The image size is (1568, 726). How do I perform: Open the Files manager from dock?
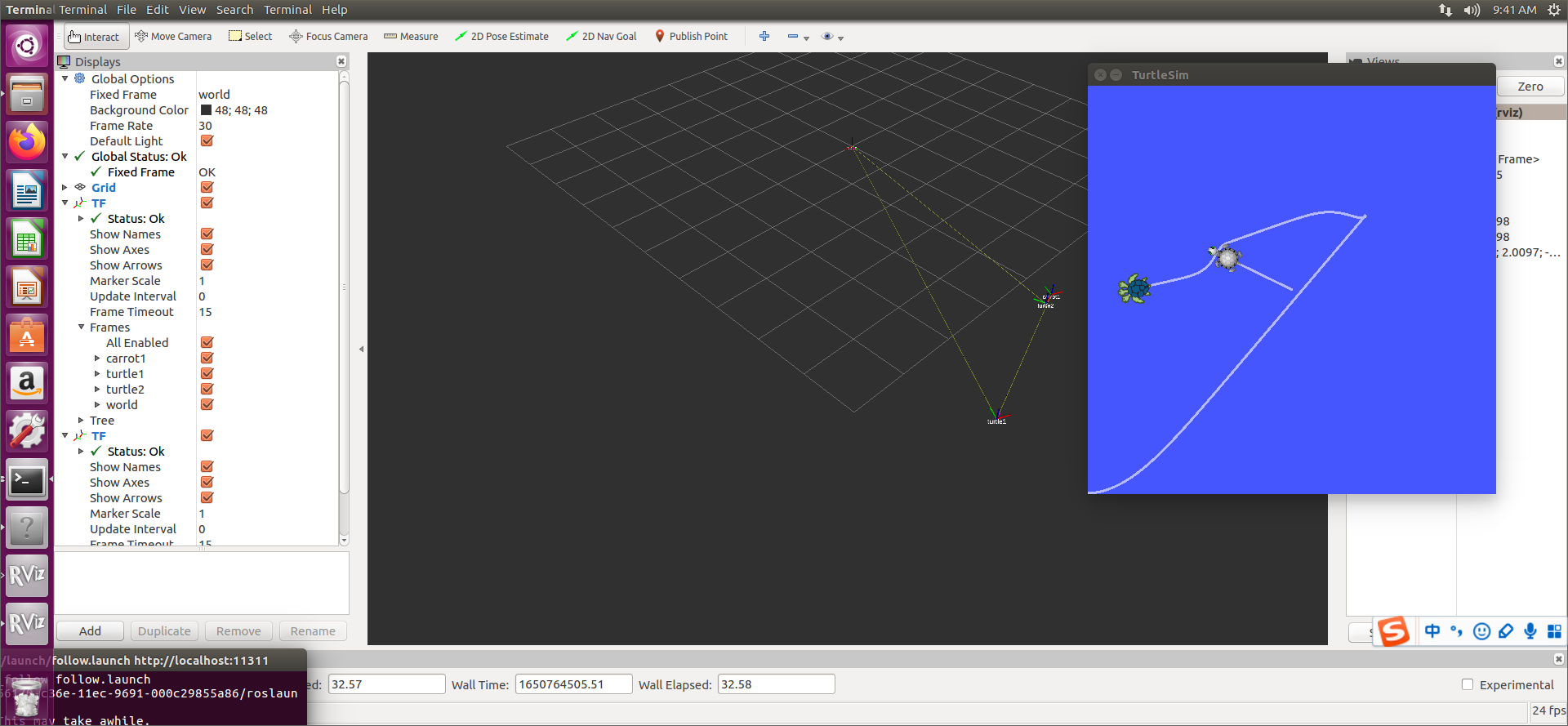(27, 93)
